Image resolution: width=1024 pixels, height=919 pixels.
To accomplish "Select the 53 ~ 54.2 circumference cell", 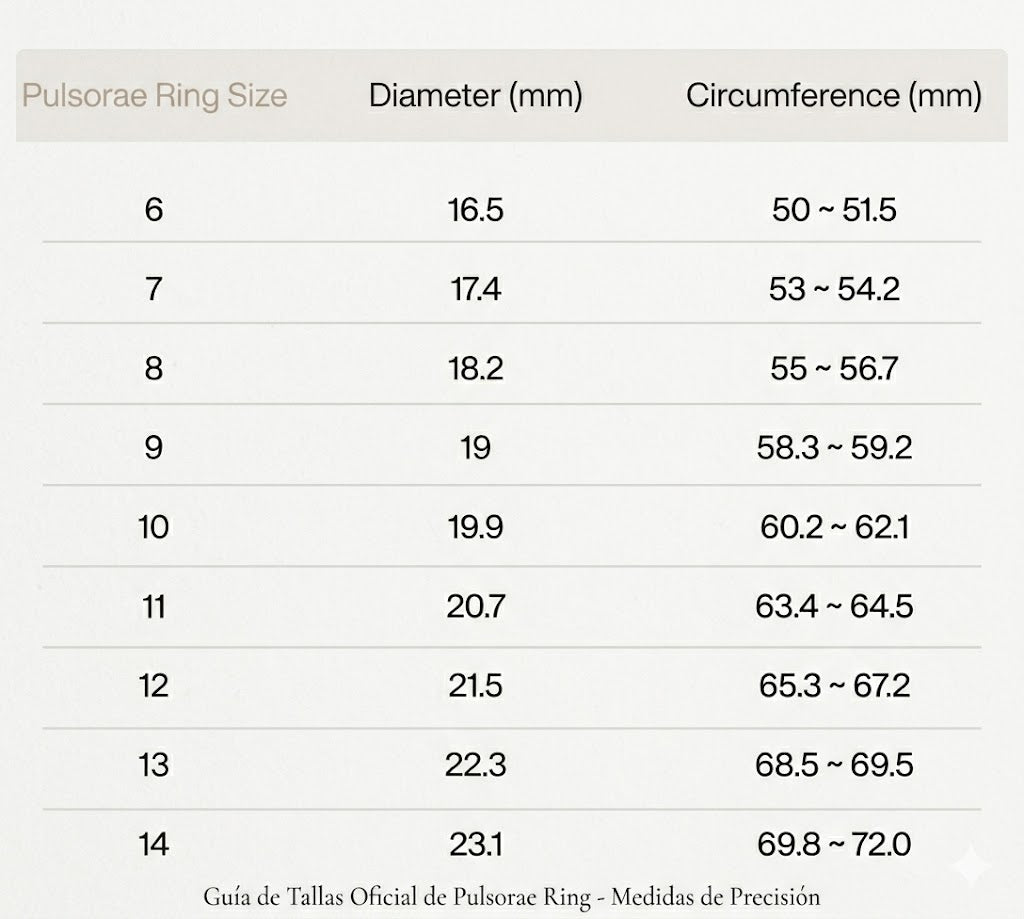I will [x=835, y=289].
